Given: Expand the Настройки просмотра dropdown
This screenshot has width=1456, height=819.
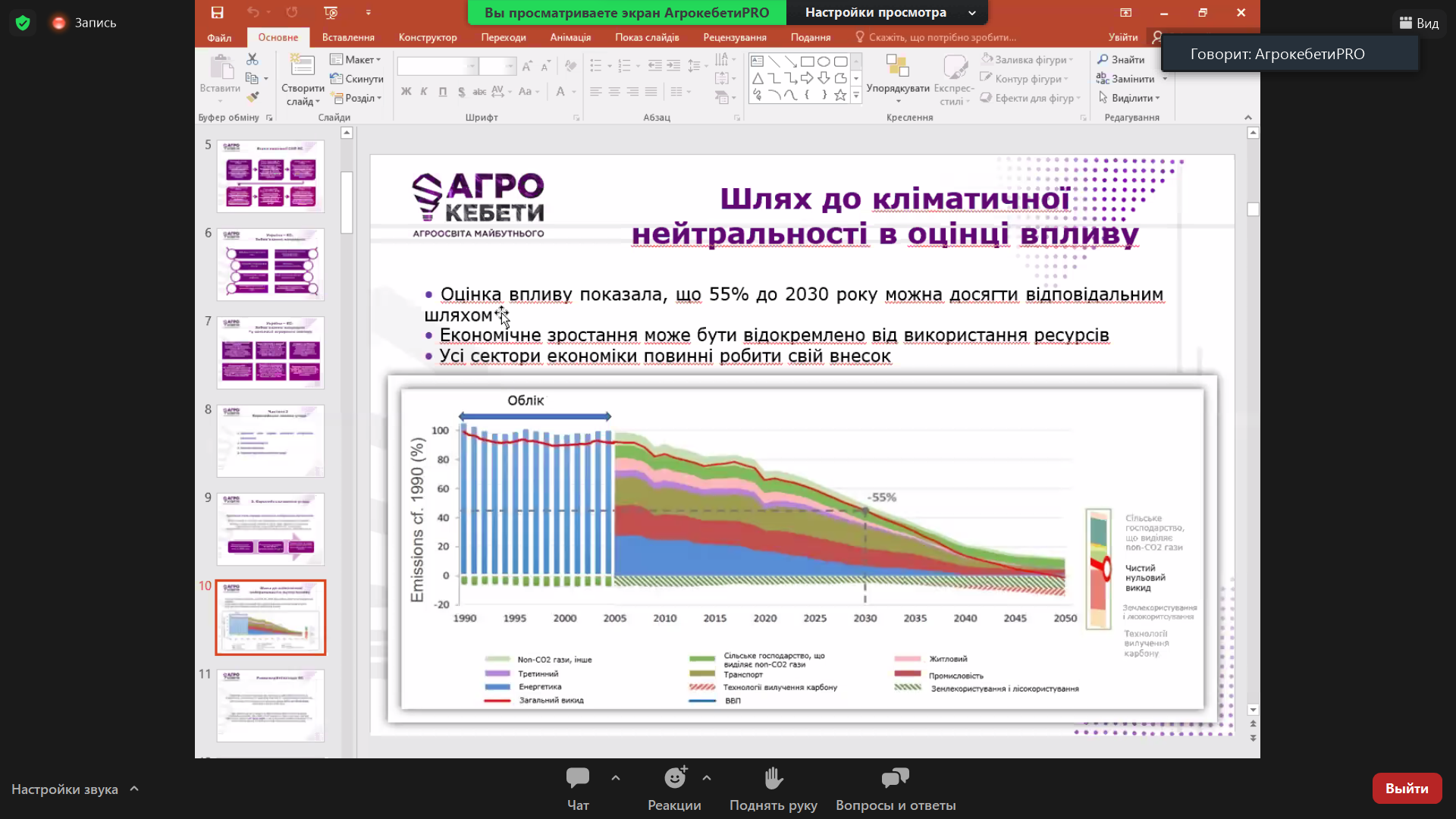Looking at the screenshot, I should 971,13.
